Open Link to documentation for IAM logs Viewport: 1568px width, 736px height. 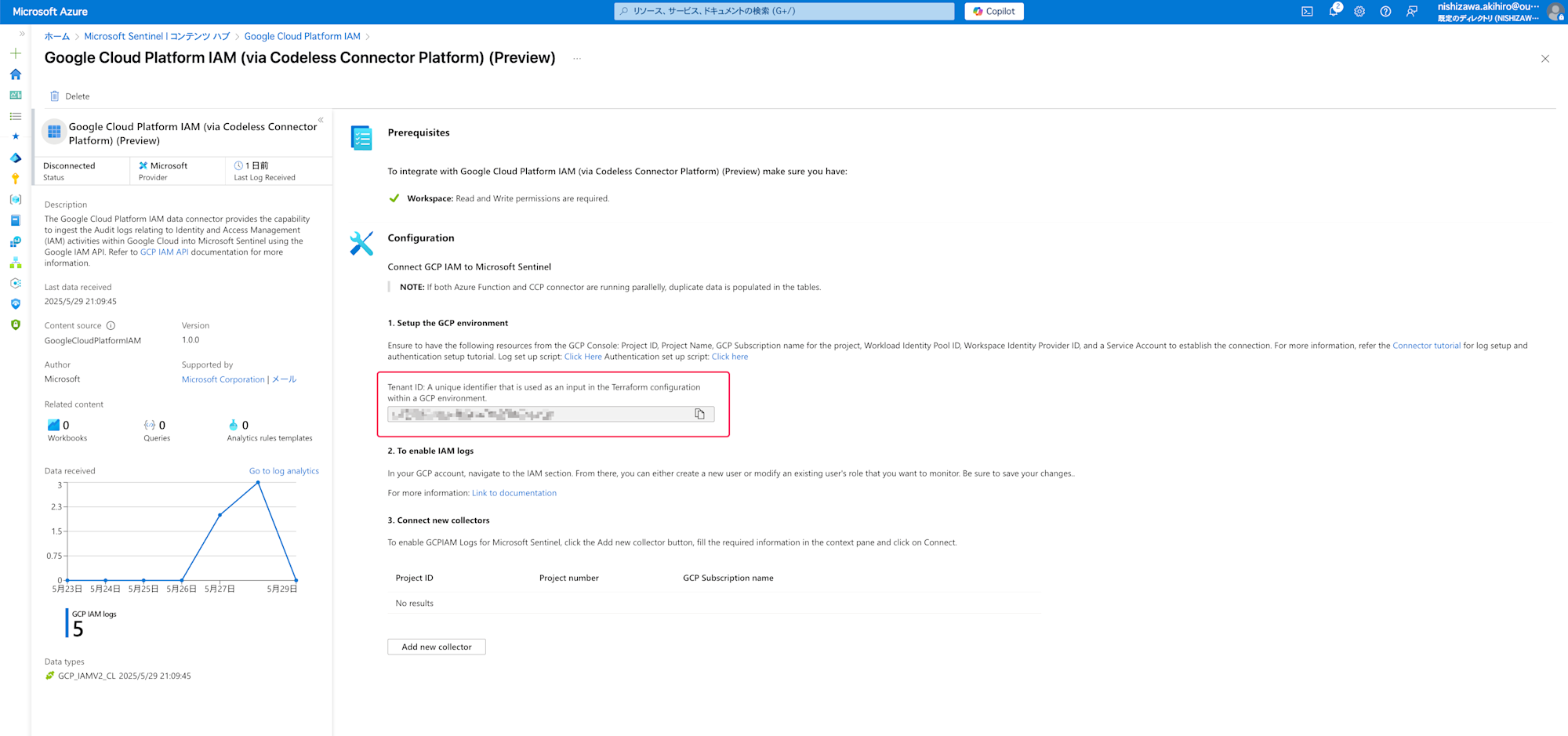click(x=514, y=493)
